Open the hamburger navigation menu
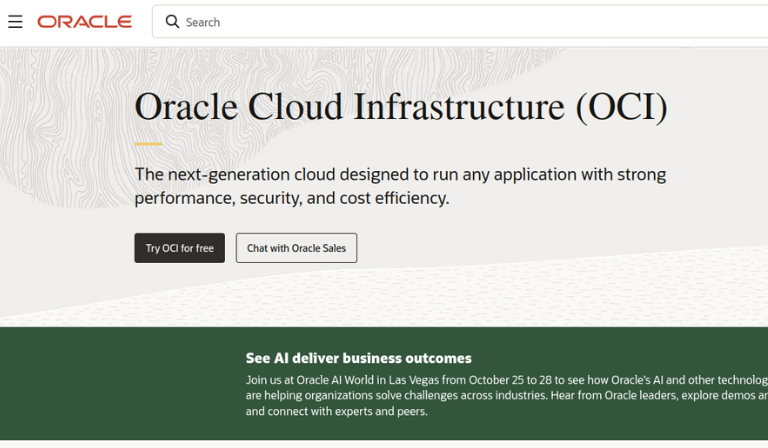The height and width of the screenshot is (448, 768). pyautogui.click(x=15, y=22)
